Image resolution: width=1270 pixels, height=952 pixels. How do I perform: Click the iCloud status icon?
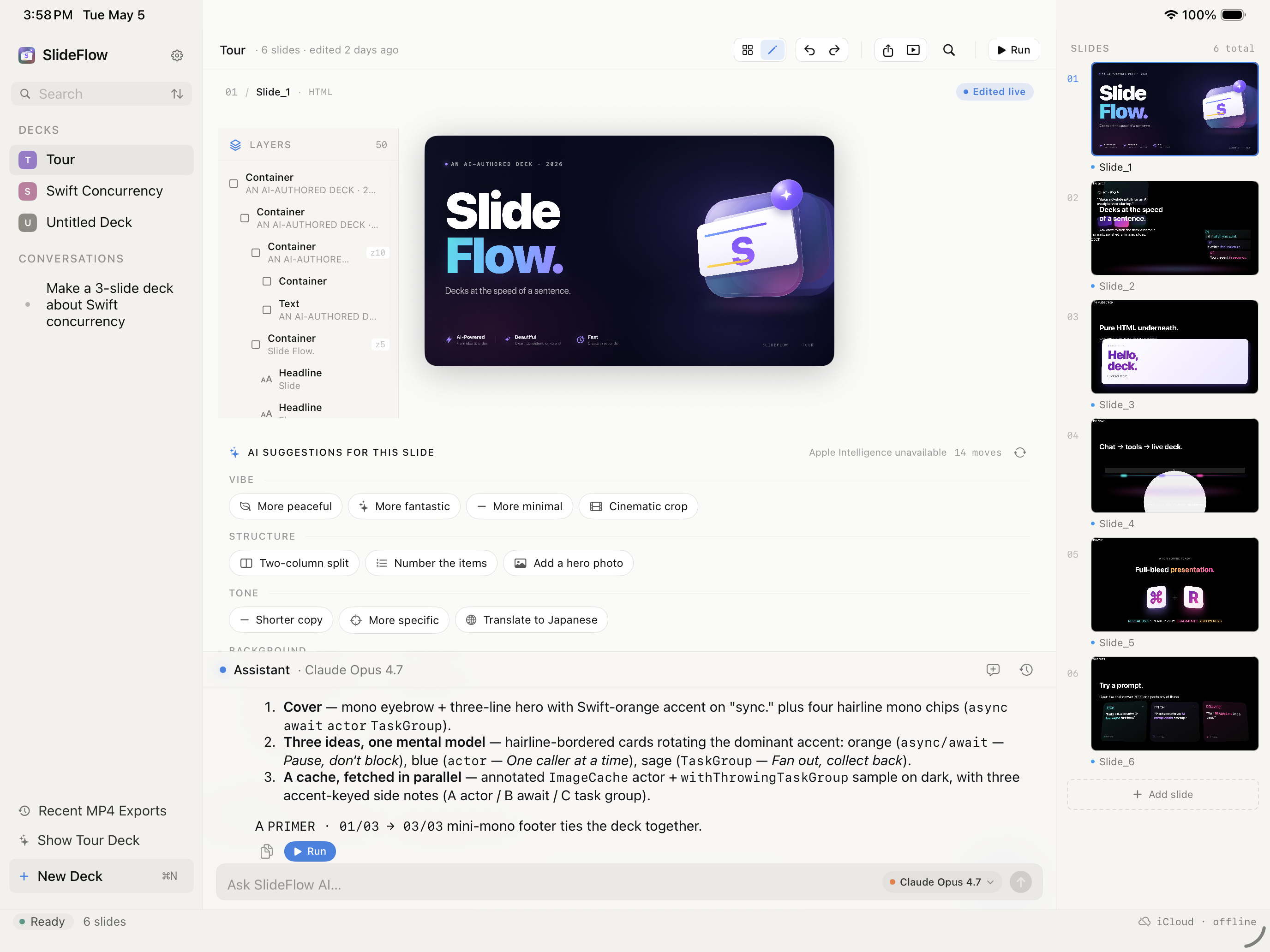coord(1144,922)
